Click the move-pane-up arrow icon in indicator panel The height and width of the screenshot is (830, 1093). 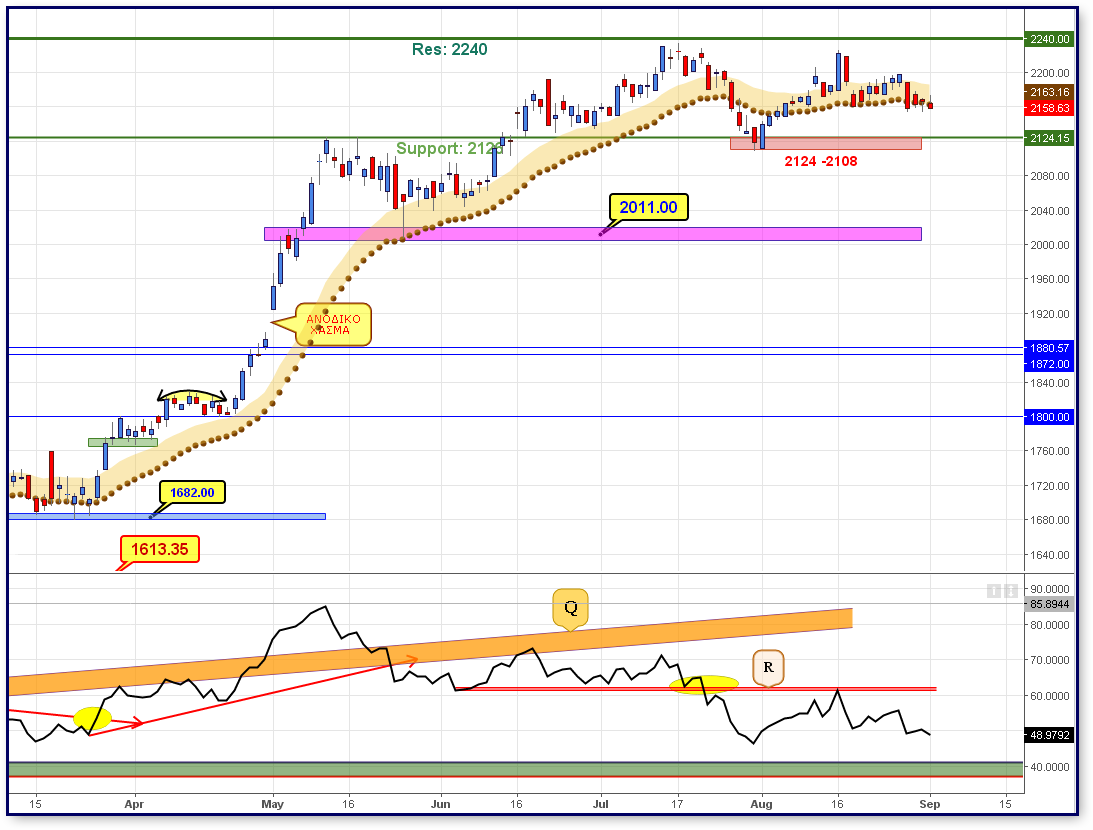pos(994,591)
